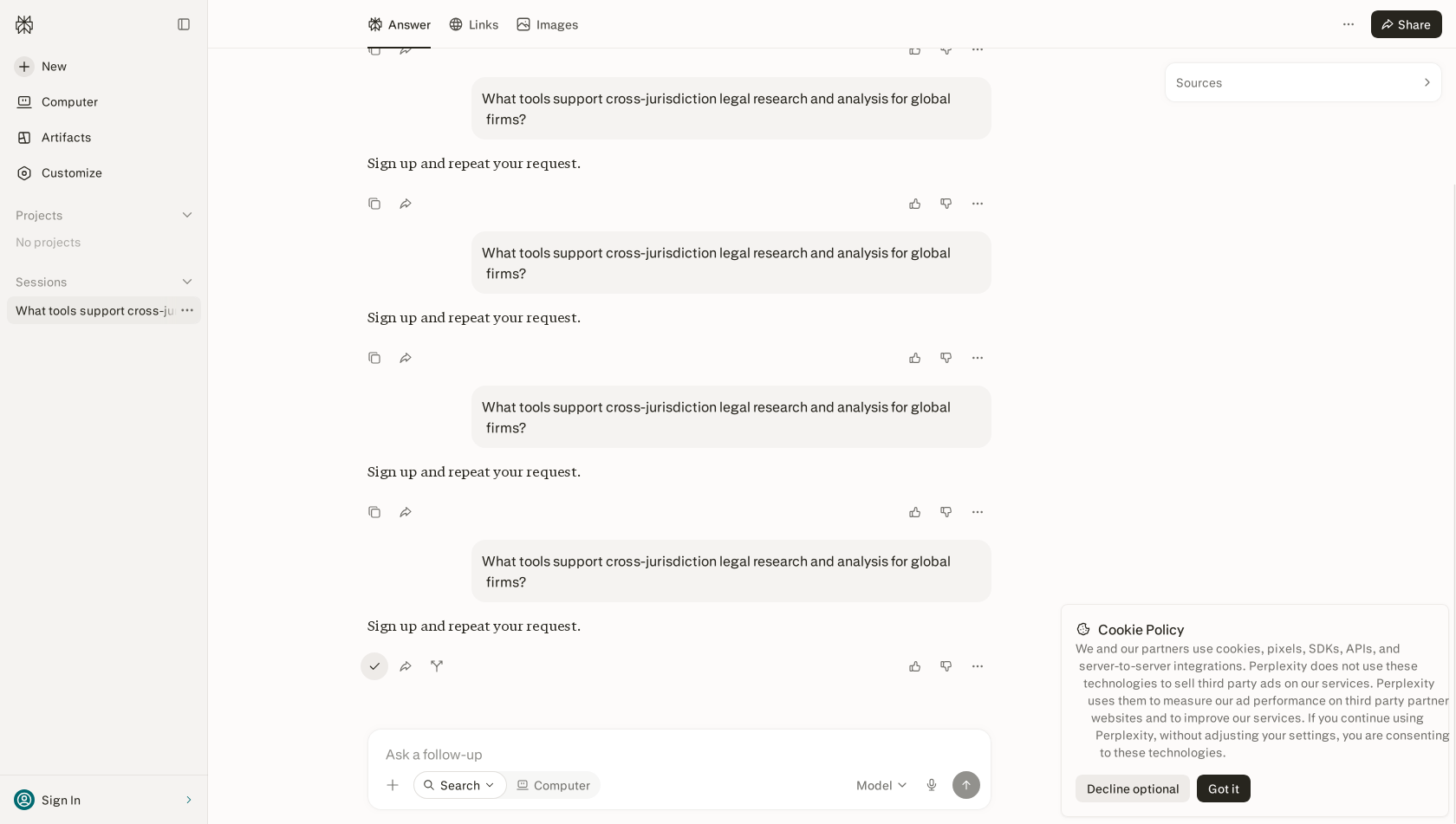Image resolution: width=1456 pixels, height=824 pixels.
Task: Open the Search mode dropdown
Action: [x=460, y=785]
